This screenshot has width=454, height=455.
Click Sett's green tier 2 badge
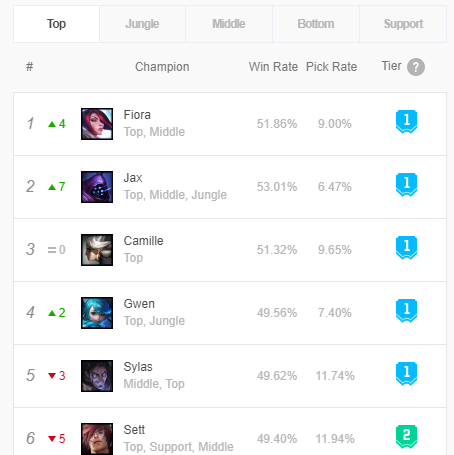click(406, 437)
